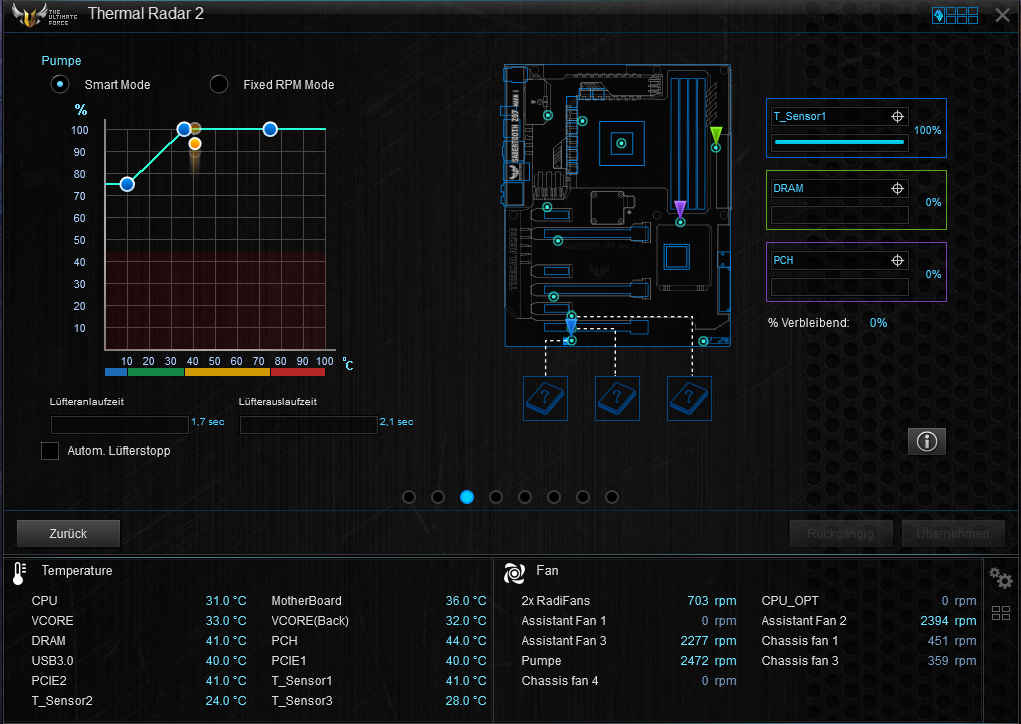Screen dimensions: 1021x724
Task: Click the DRAM percentage slider bar
Action: (839, 215)
